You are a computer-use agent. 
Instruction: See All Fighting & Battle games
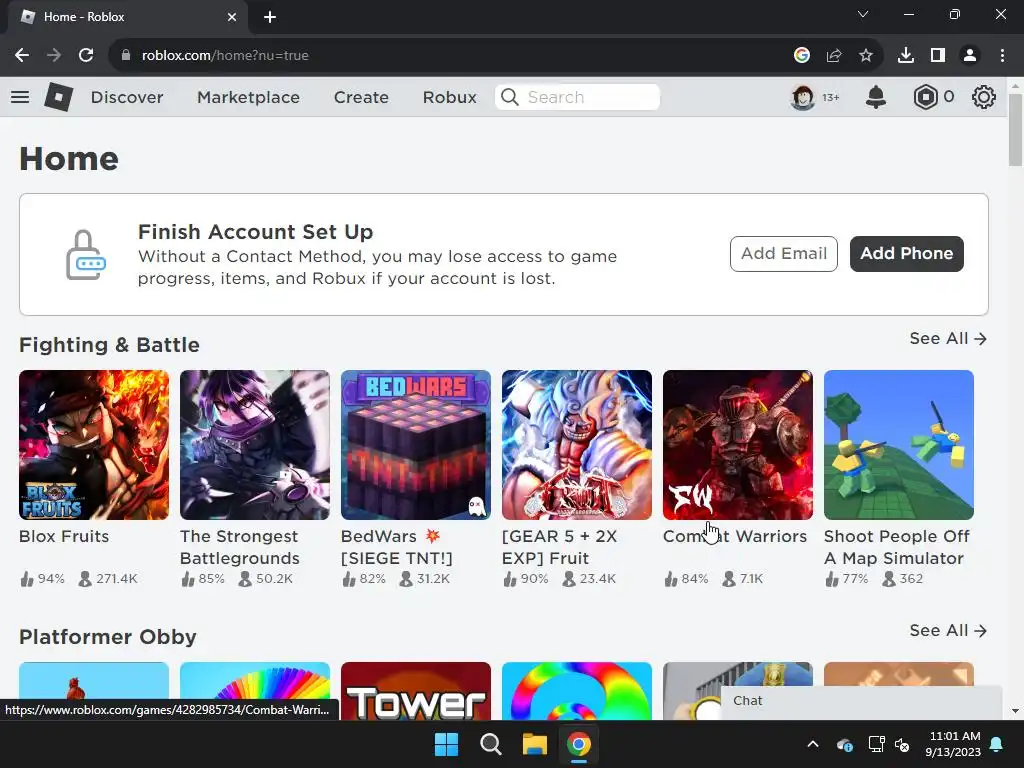(948, 338)
